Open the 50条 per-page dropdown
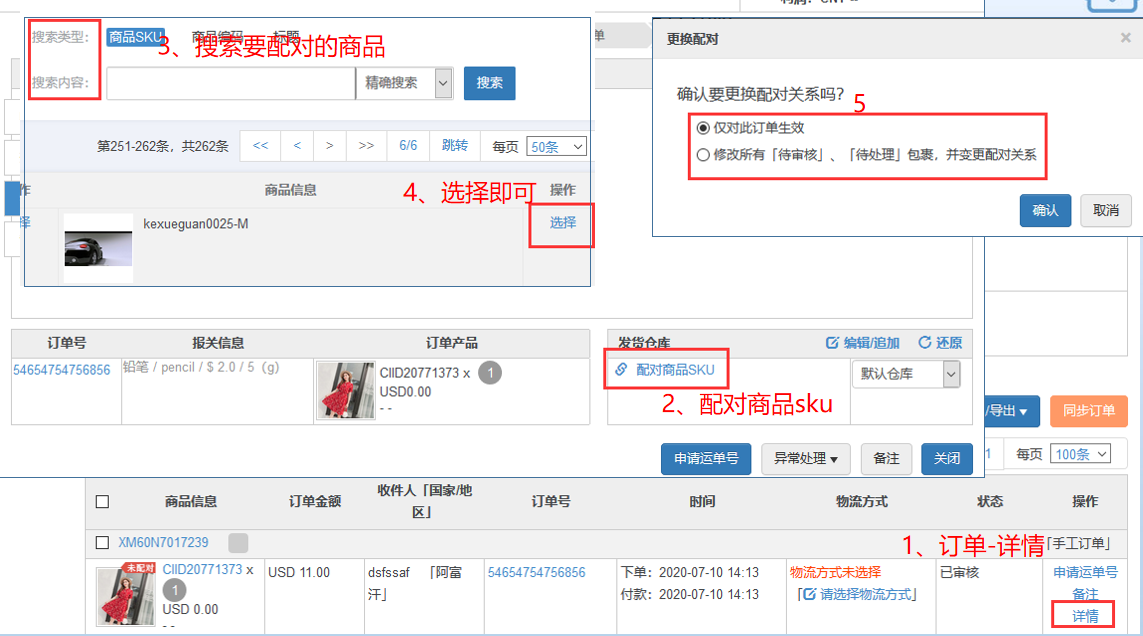1143x636 pixels. point(556,147)
